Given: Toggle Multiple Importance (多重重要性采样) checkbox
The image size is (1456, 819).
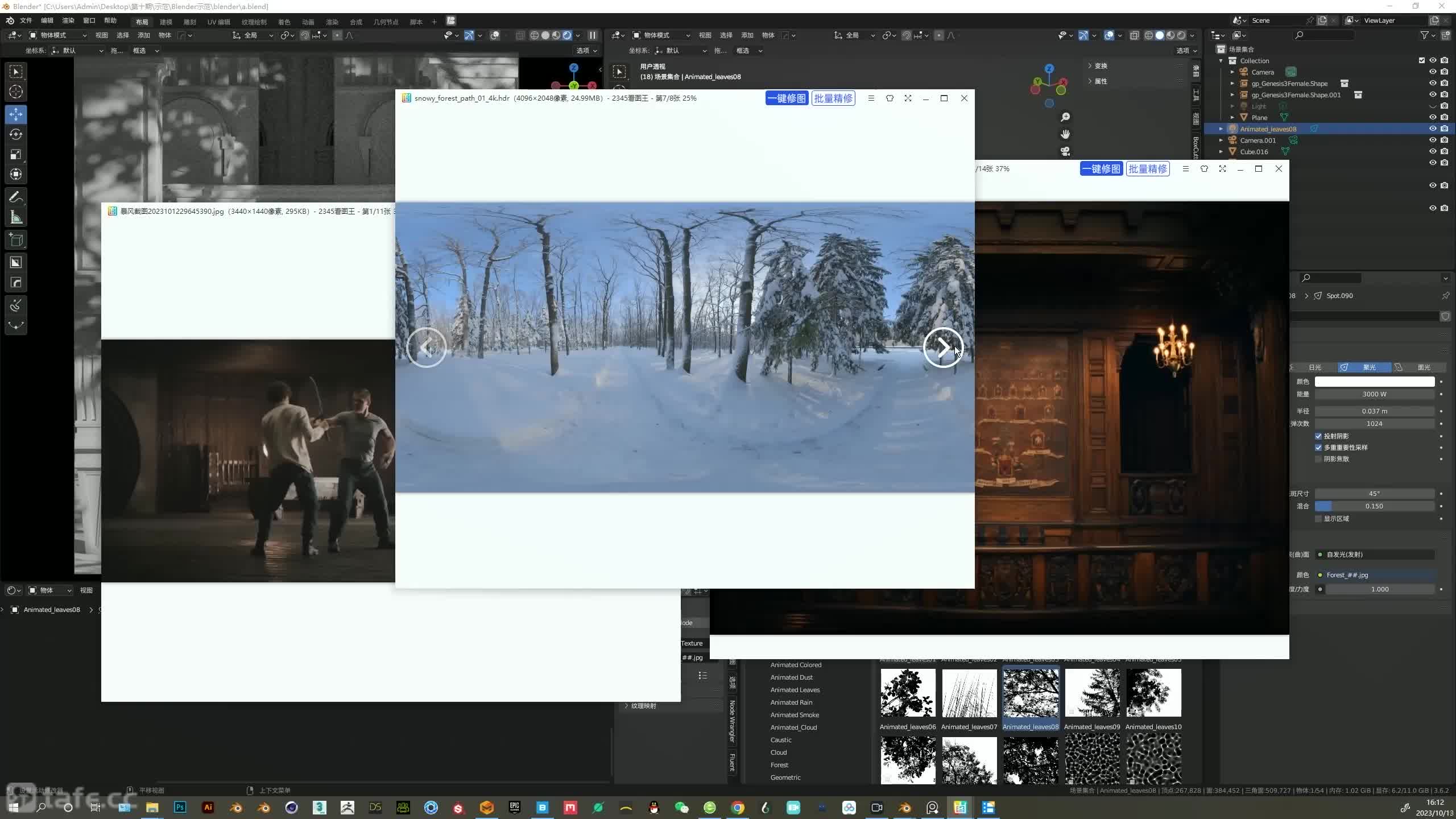Looking at the screenshot, I should 1318,448.
